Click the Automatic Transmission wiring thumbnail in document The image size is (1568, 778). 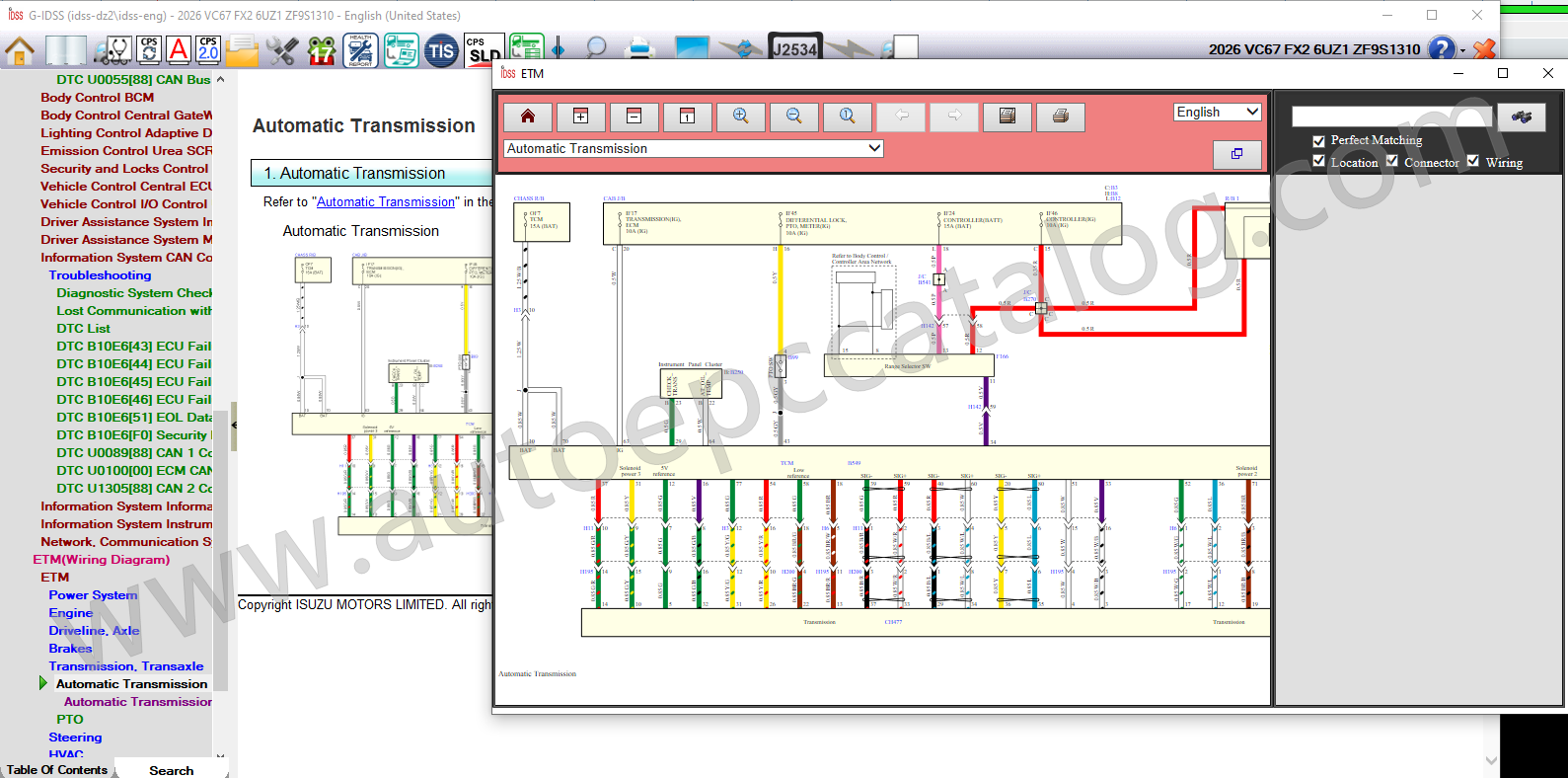(393, 395)
